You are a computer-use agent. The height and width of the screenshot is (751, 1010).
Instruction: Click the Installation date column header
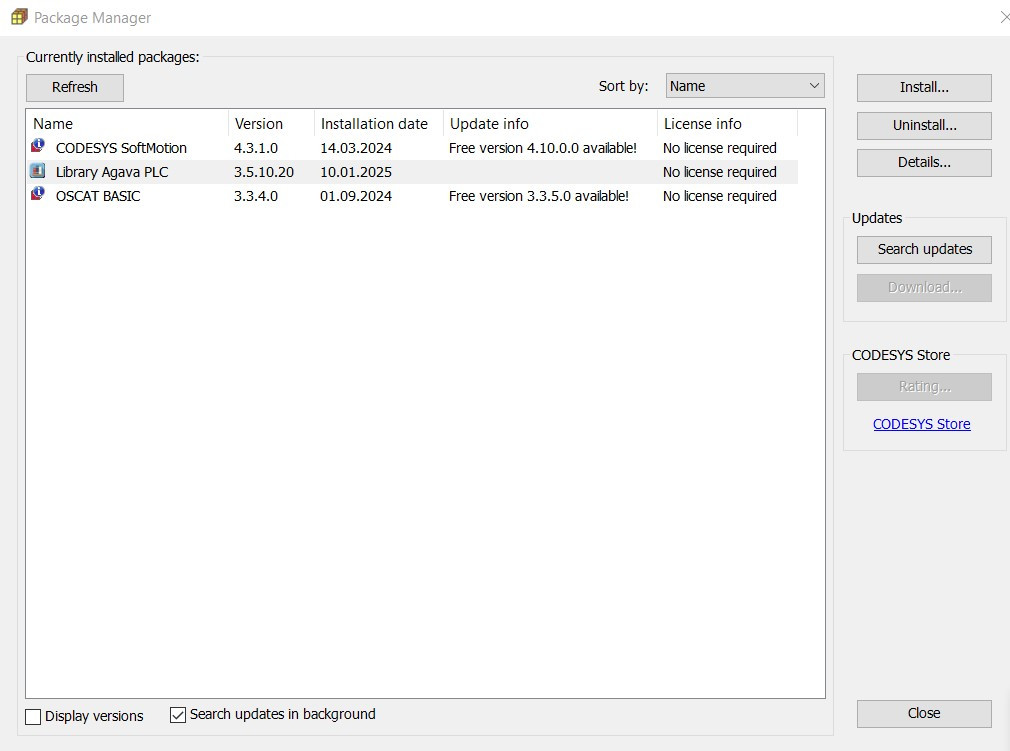(x=374, y=124)
